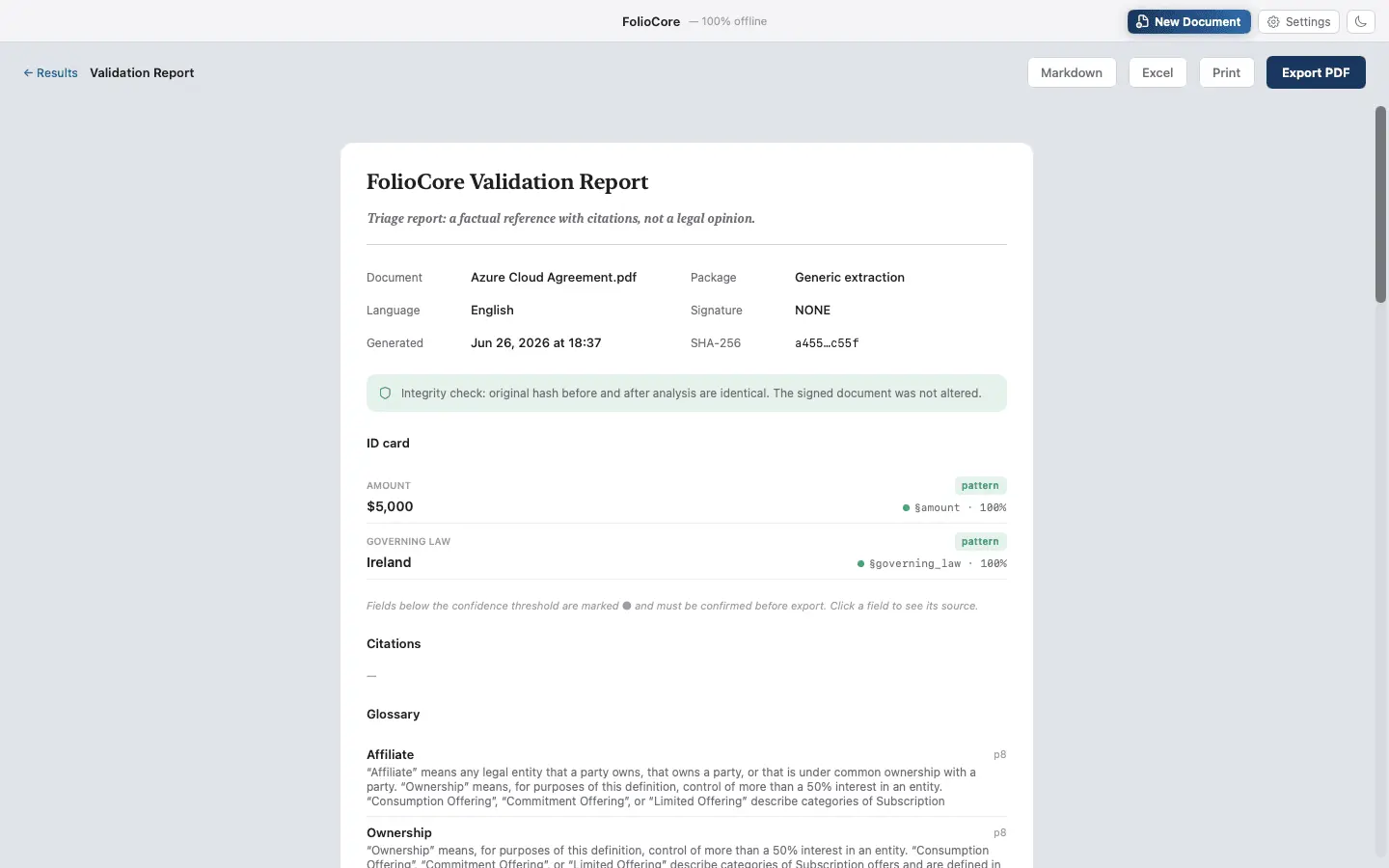Click the Signature value NONE
1389x868 pixels.
[812, 310]
